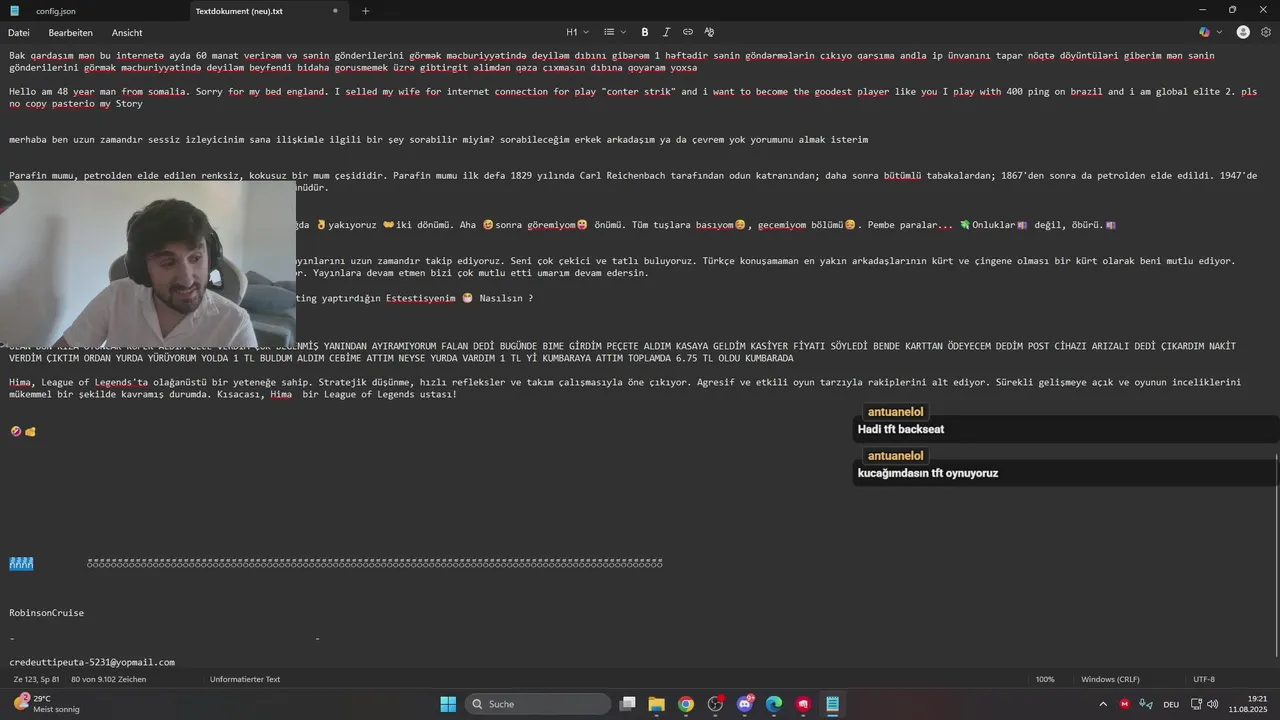Open the Copilot dropdown arrow

tap(1219, 32)
